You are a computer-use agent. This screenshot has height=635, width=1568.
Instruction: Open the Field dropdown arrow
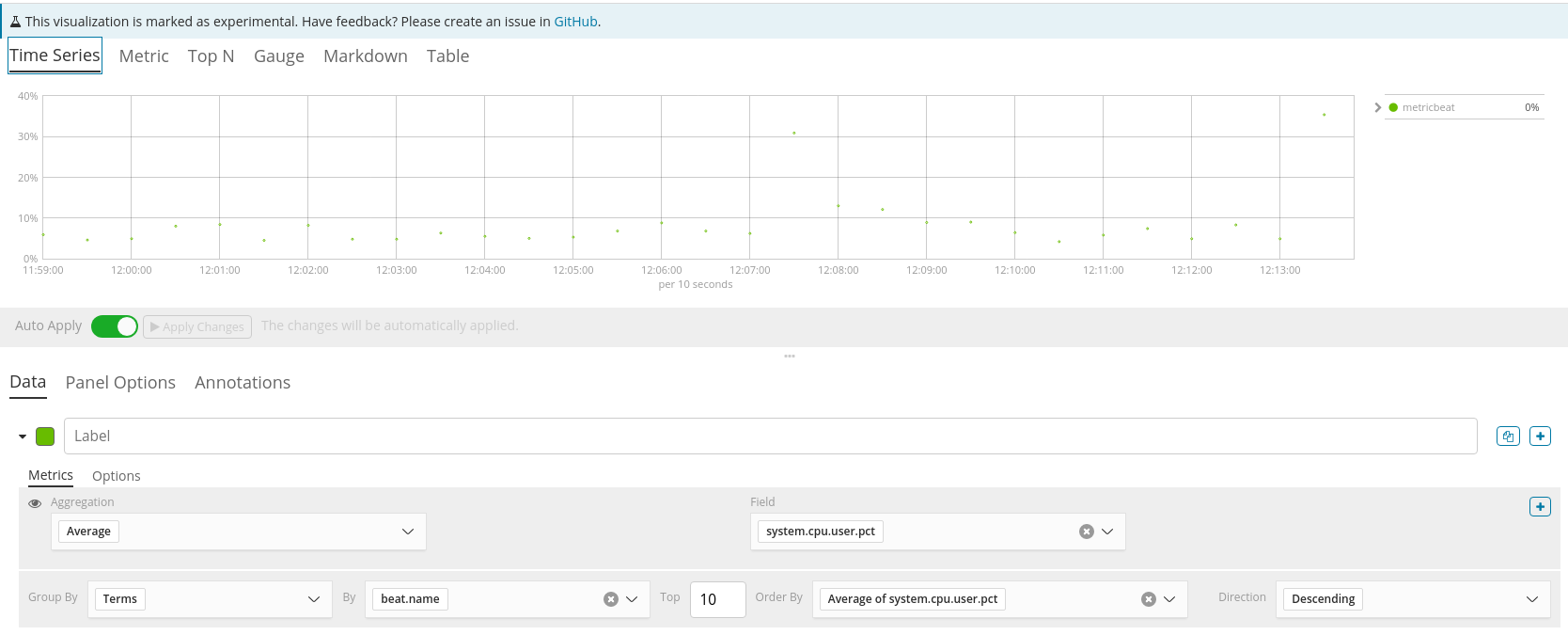[1107, 532]
